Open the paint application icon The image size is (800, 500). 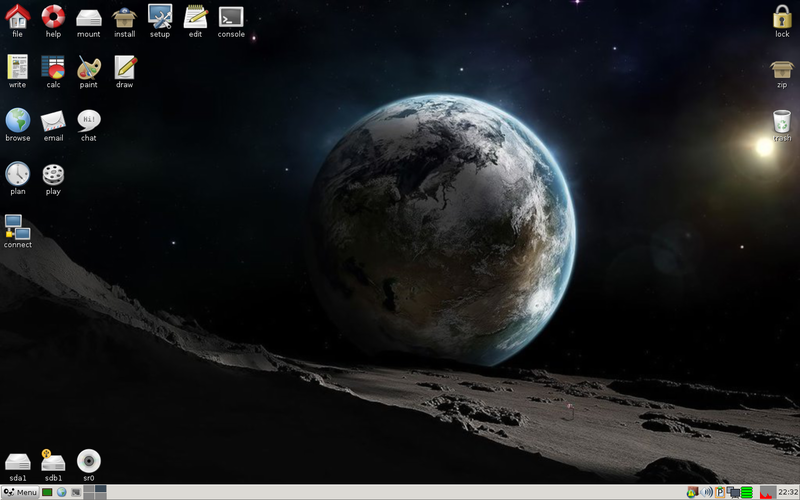[x=88, y=72]
